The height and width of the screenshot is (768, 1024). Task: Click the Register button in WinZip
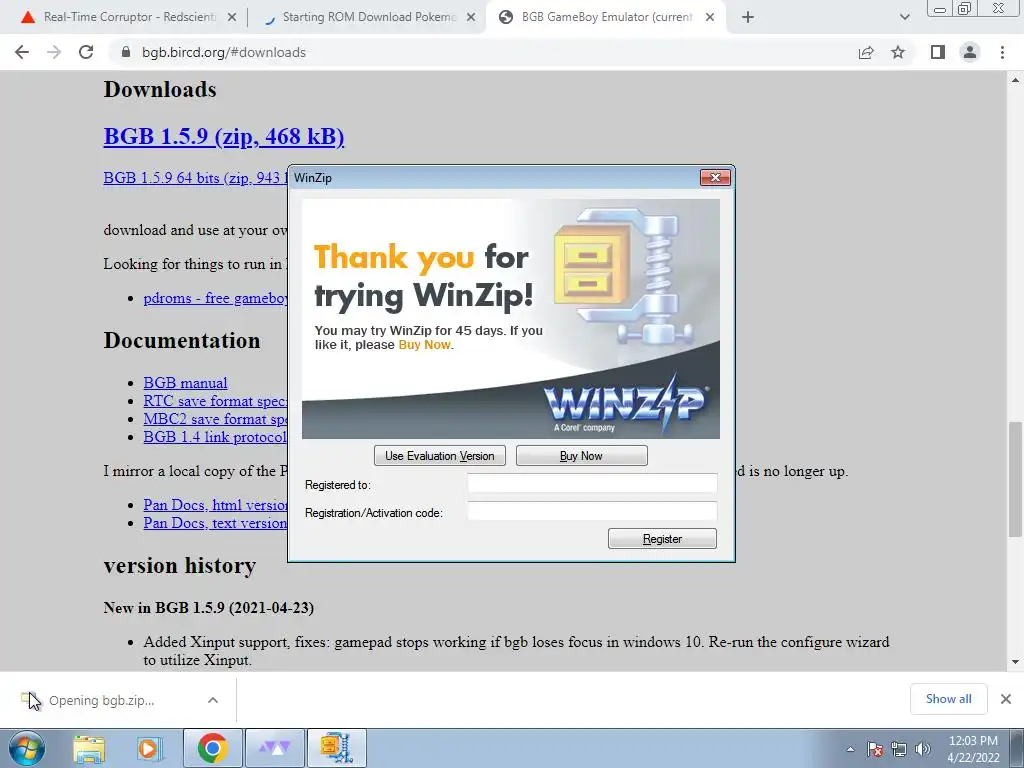tap(662, 539)
